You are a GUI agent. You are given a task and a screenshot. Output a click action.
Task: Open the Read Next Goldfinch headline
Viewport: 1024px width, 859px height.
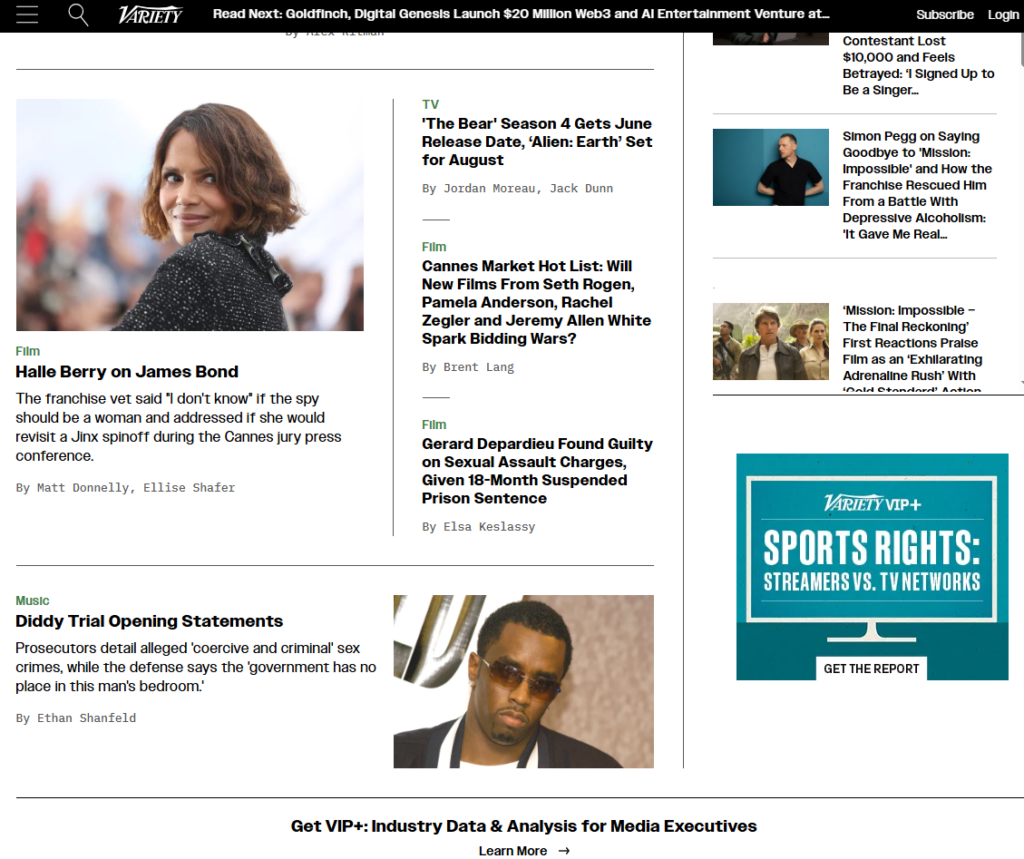pos(520,14)
